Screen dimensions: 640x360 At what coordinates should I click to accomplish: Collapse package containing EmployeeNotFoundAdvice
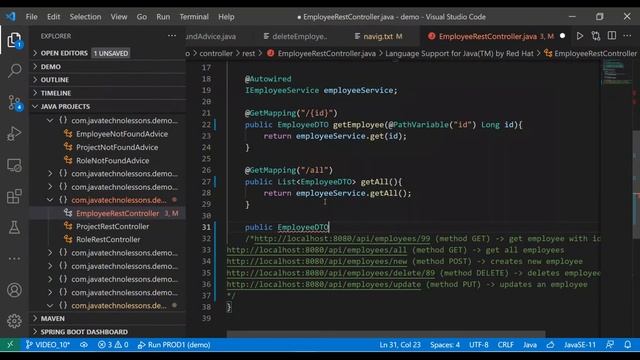point(50,120)
